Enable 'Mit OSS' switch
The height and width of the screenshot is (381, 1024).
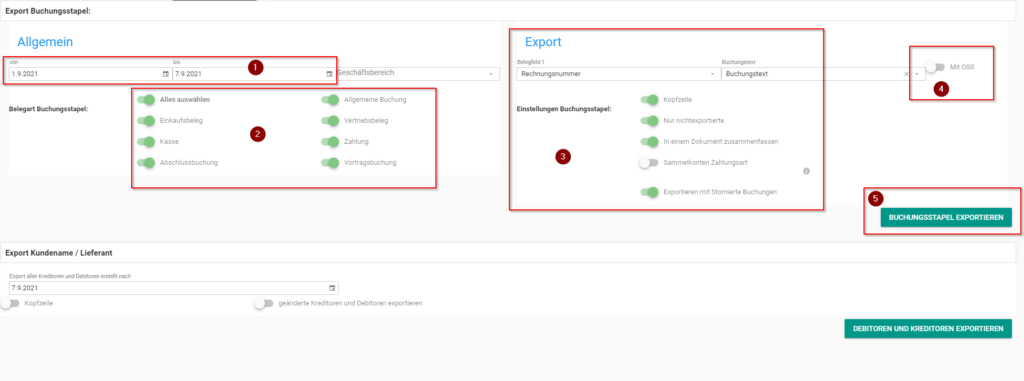click(935, 67)
